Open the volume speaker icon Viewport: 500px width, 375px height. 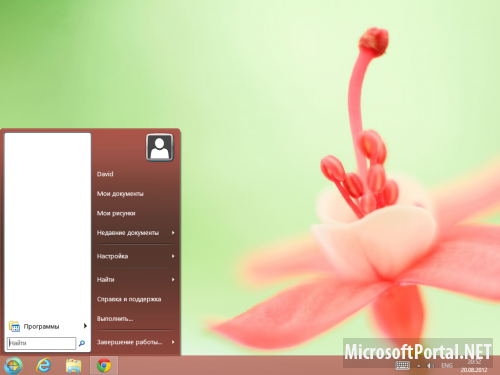point(430,366)
